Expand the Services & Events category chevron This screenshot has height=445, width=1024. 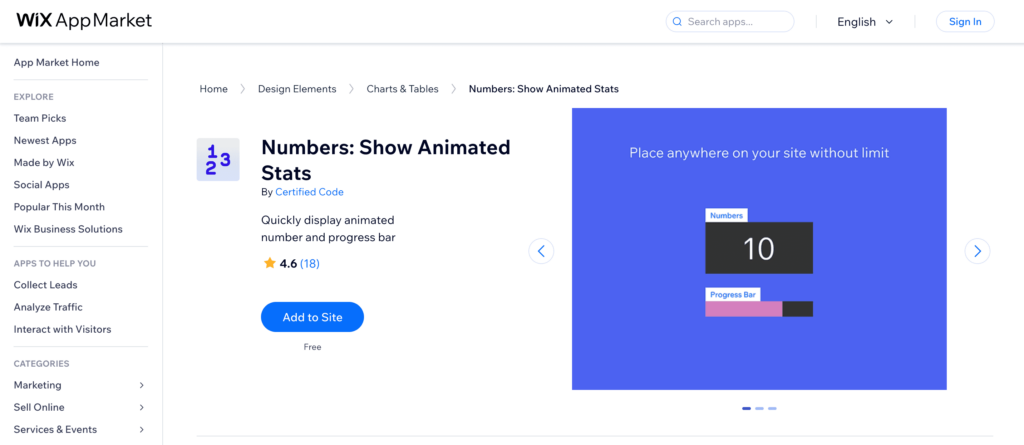pyautogui.click(x=142, y=430)
